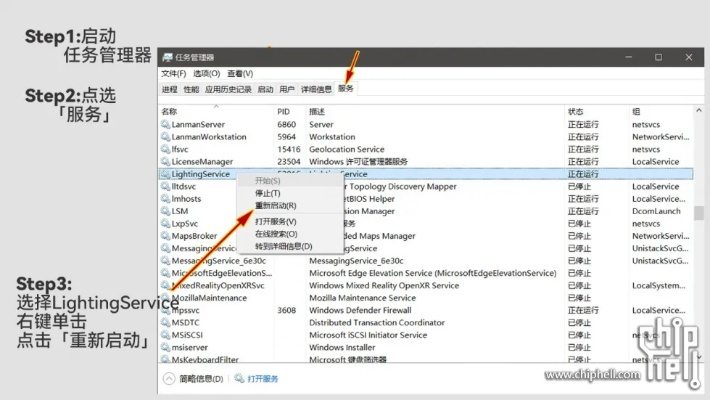Viewport: 710px width, 400px height.
Task: Click the 打开服务 link at bottom
Action: coord(263,379)
